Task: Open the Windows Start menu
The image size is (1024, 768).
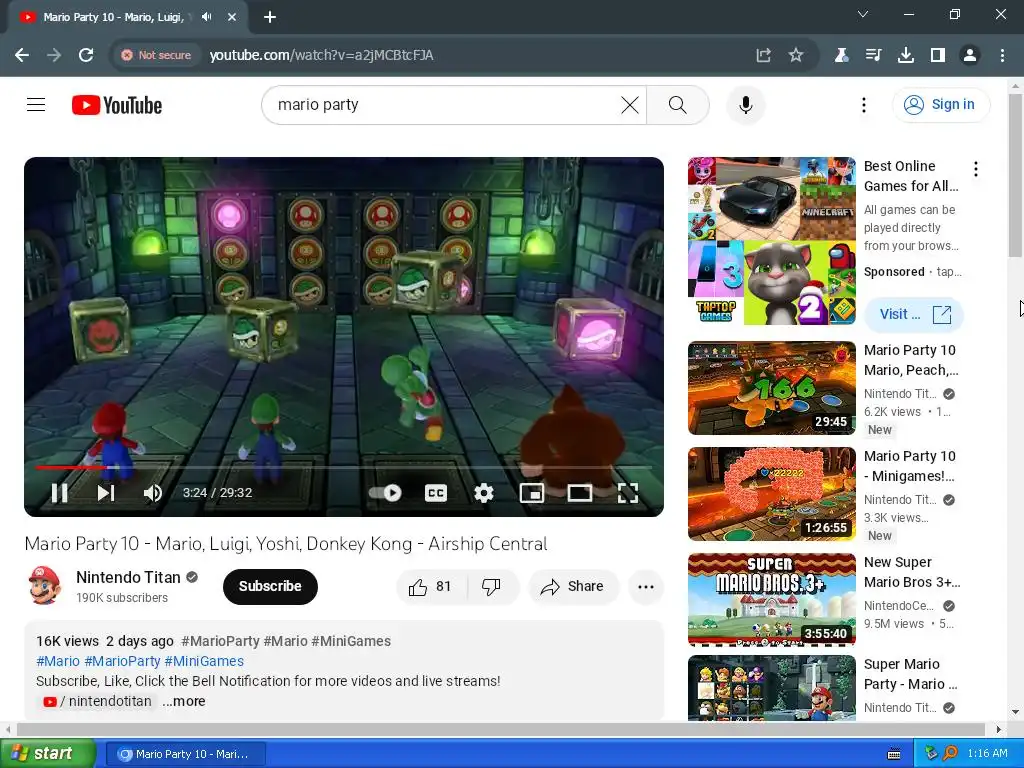Action: 47,754
